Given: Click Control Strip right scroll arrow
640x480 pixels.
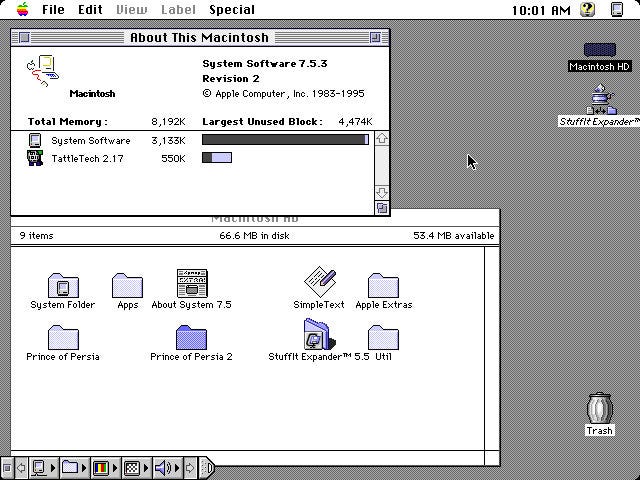Looking at the screenshot, I should tap(190, 468).
